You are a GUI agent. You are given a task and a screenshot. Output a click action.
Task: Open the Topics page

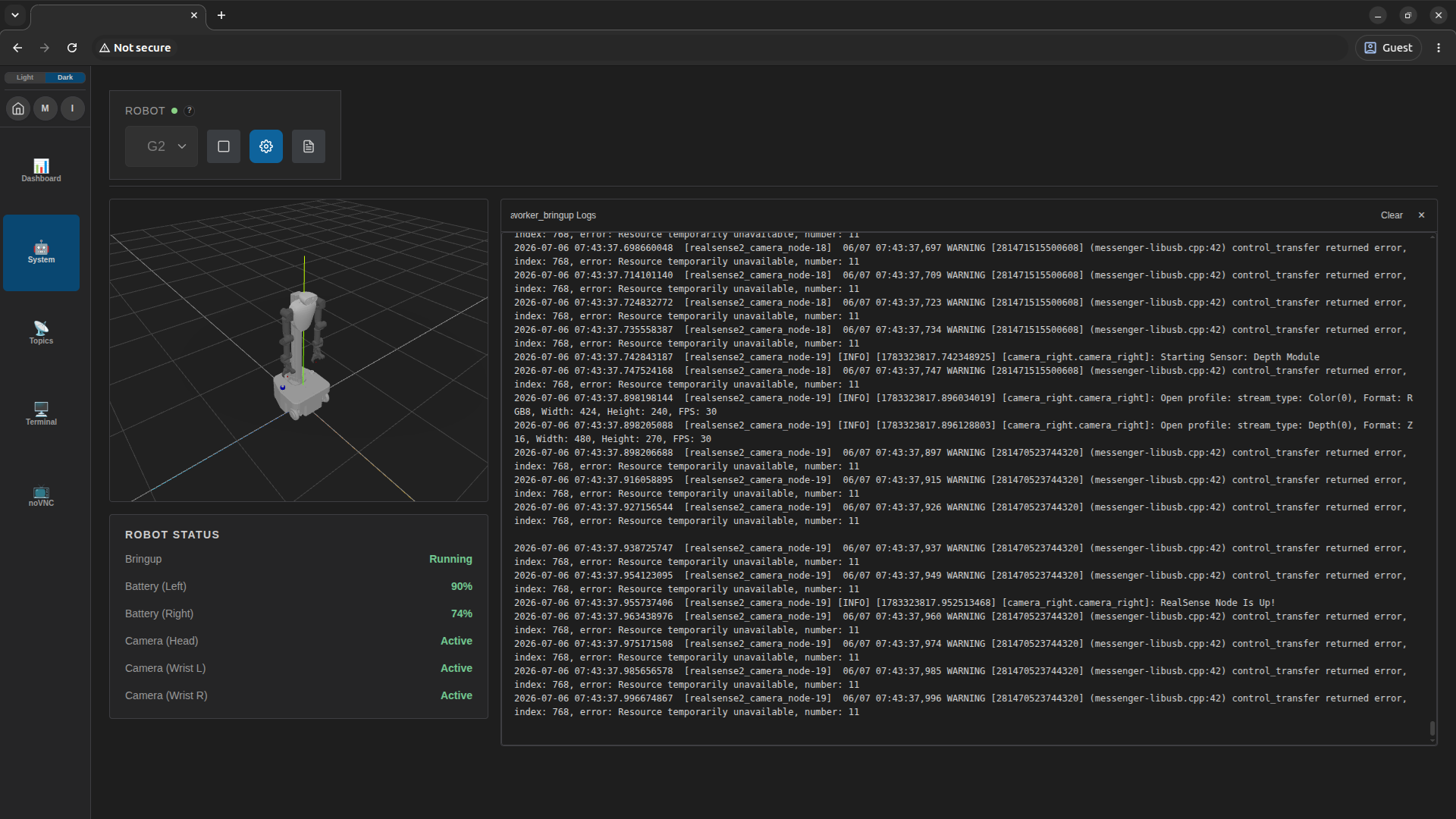(x=41, y=333)
